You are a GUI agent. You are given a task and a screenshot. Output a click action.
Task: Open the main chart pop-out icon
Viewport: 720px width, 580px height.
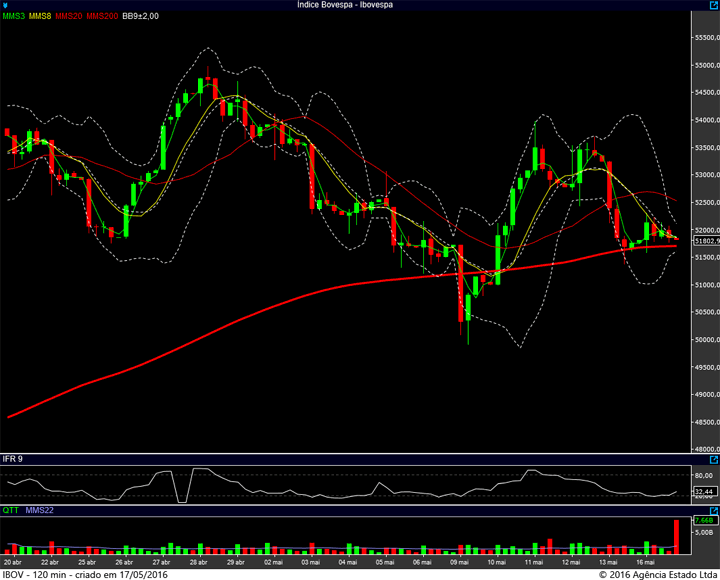(x=714, y=5)
